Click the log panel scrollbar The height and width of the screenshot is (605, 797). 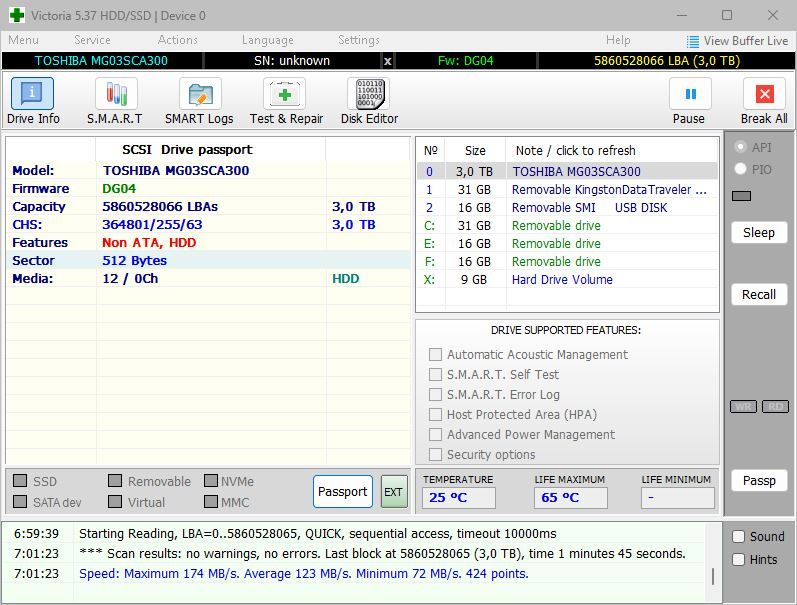point(713,576)
